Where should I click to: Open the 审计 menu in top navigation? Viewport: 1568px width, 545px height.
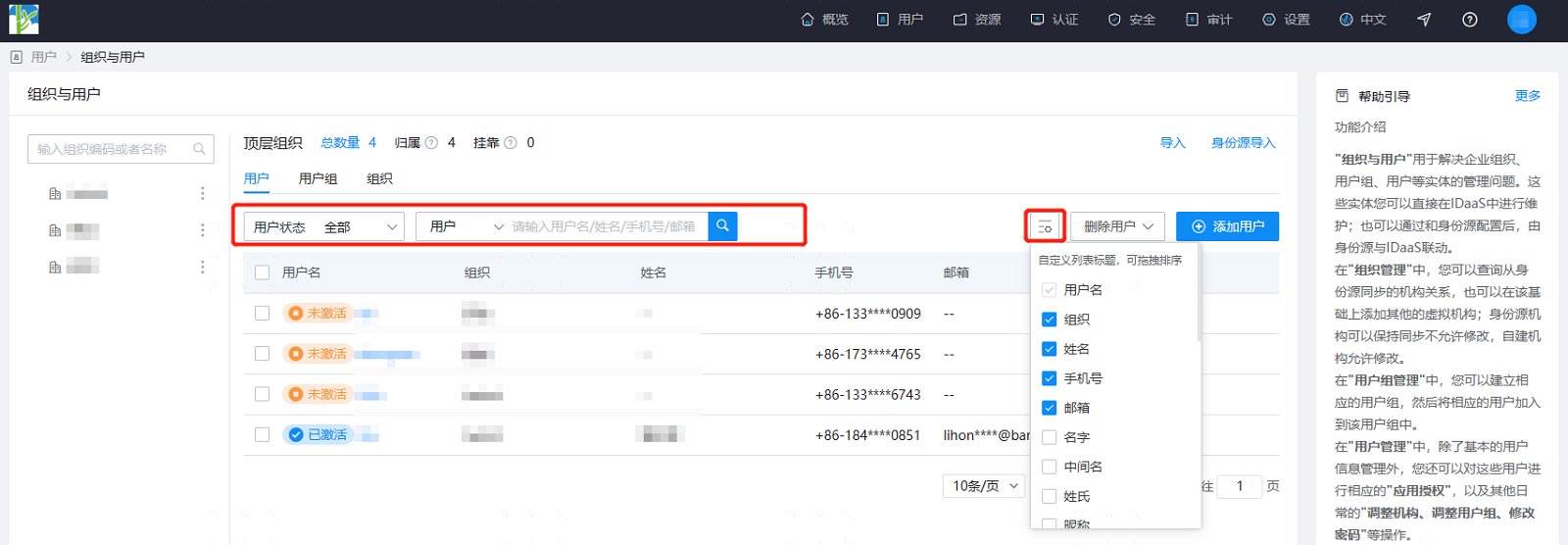tap(1208, 20)
